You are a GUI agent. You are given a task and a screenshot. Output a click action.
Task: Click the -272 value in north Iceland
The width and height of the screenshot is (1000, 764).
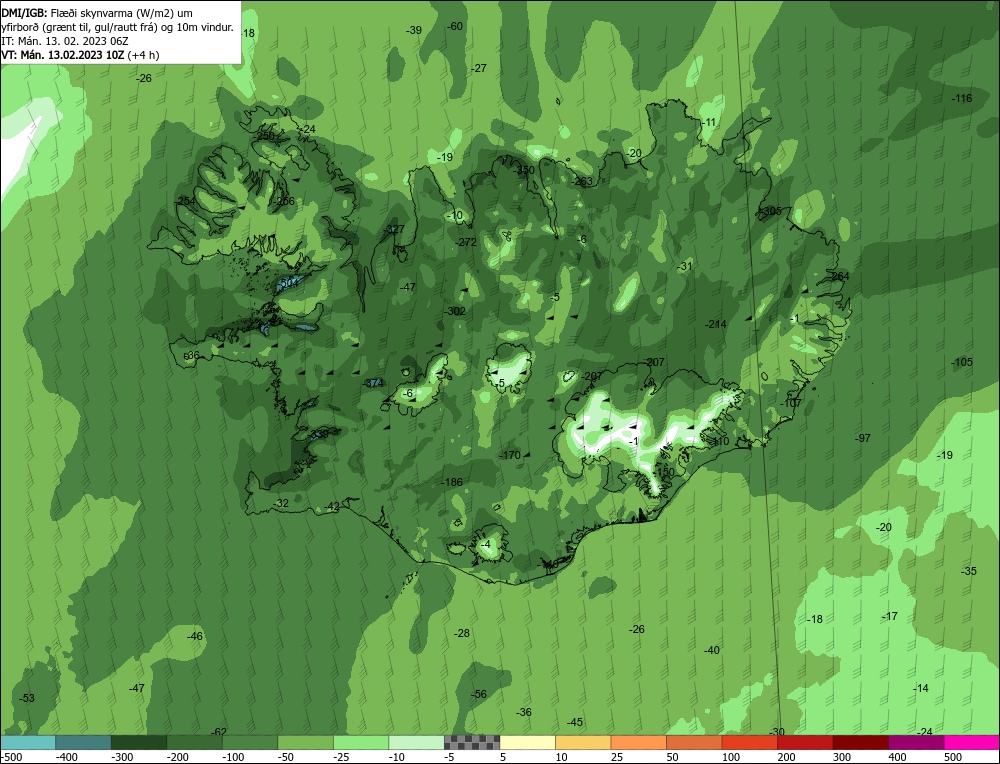[467, 242]
